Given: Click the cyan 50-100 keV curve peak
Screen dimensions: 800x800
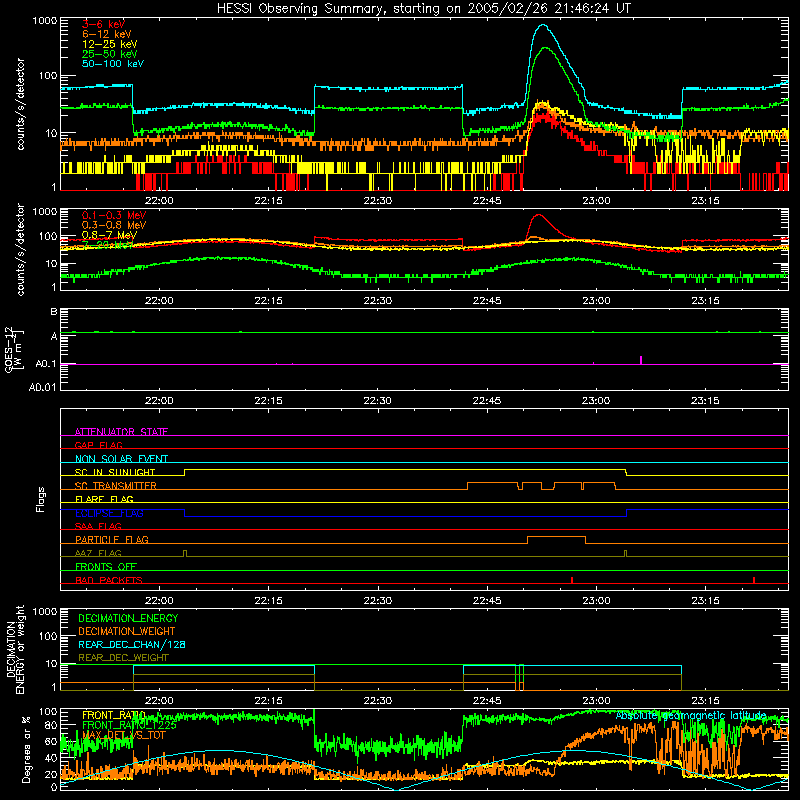Looking at the screenshot, I should (x=543, y=25).
